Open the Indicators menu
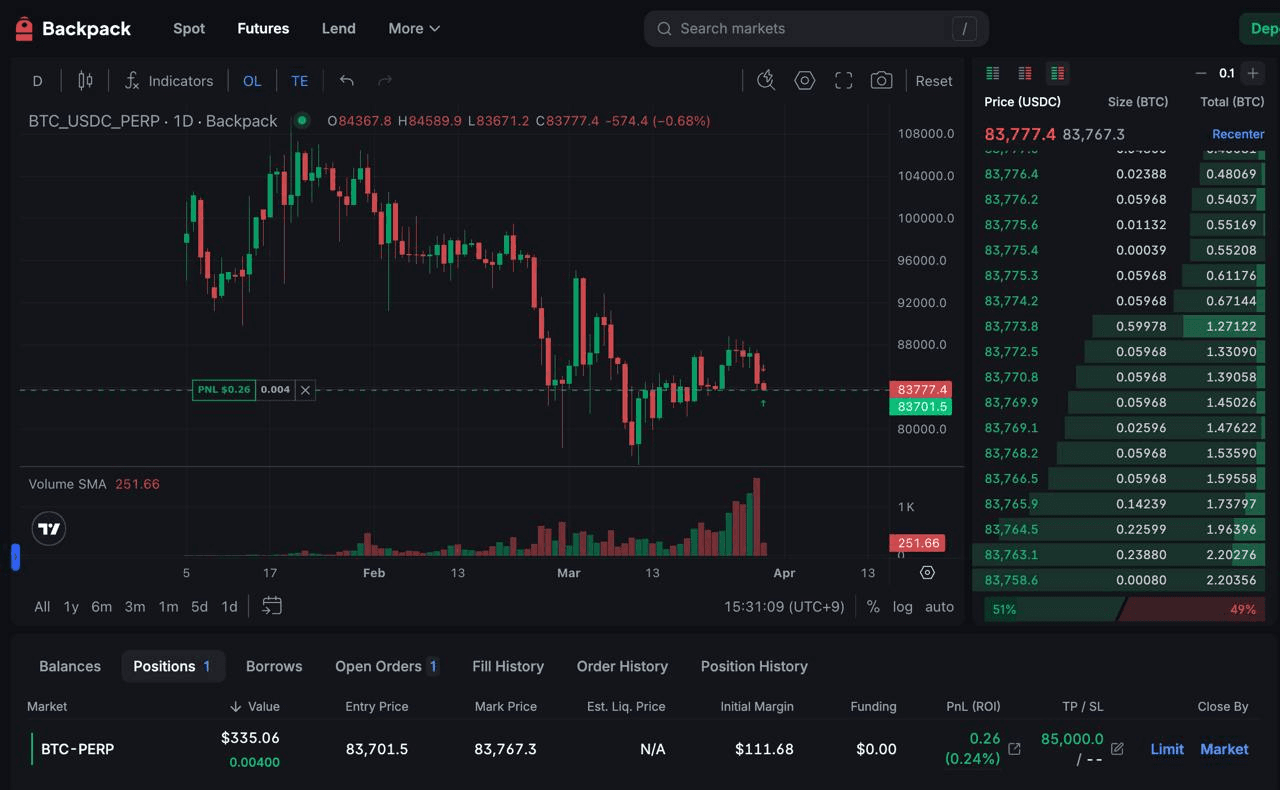The image size is (1280, 790). pyautogui.click(x=168, y=81)
